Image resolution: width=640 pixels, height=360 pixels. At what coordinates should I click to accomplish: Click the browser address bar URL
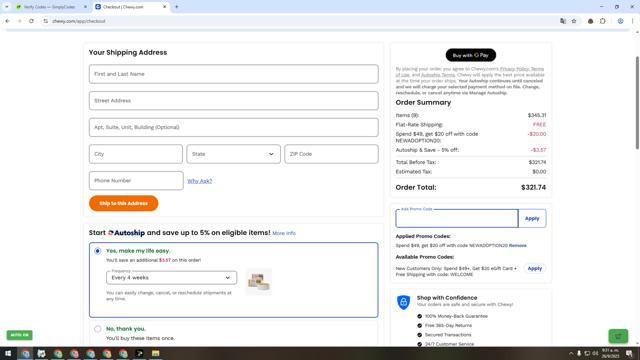(79, 21)
